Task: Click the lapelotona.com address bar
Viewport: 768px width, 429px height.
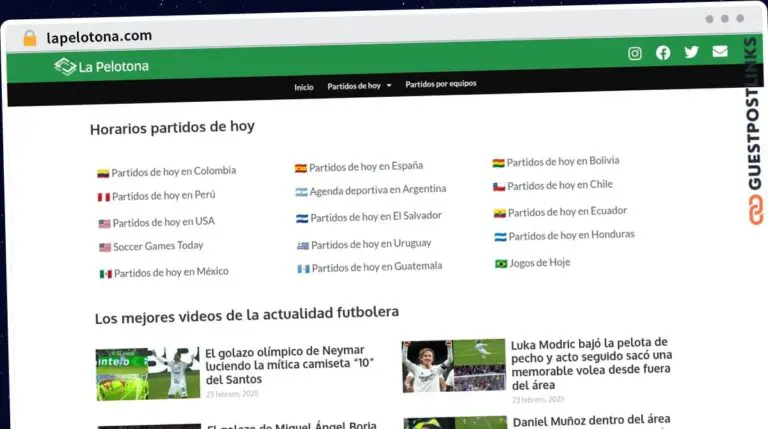Action: click(x=100, y=37)
